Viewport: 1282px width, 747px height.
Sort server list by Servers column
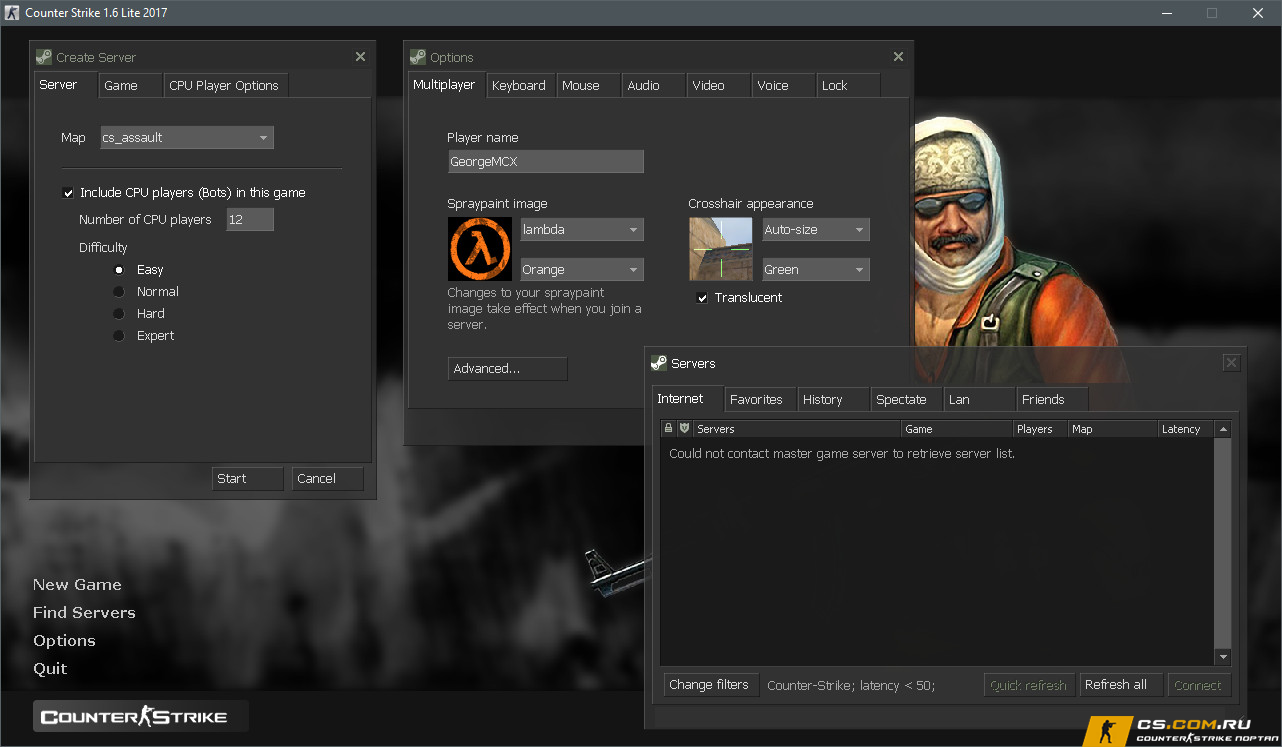[x=797, y=429]
